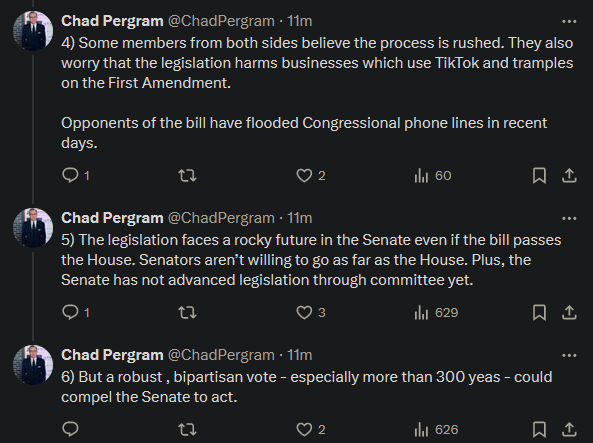
Task: Like the tweet with 3 likes
Action: click(x=310, y=312)
